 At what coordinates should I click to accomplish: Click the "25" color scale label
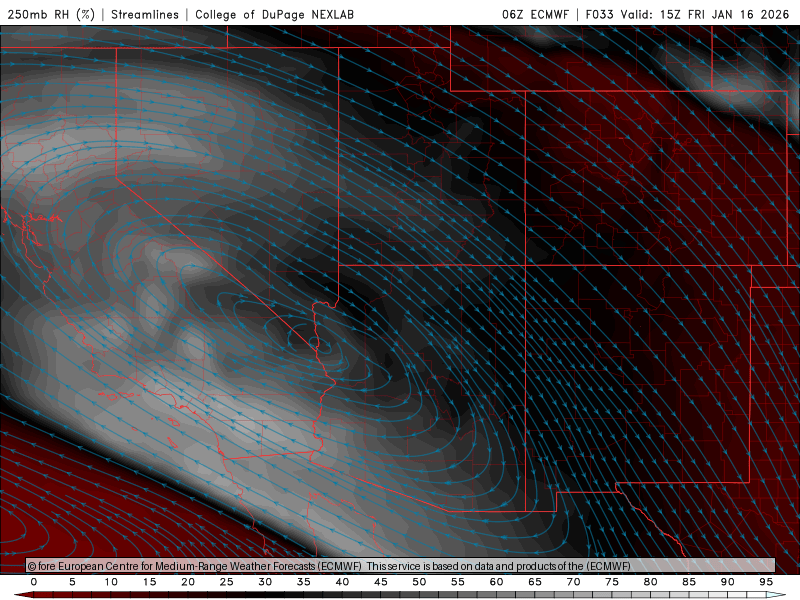tap(226, 582)
